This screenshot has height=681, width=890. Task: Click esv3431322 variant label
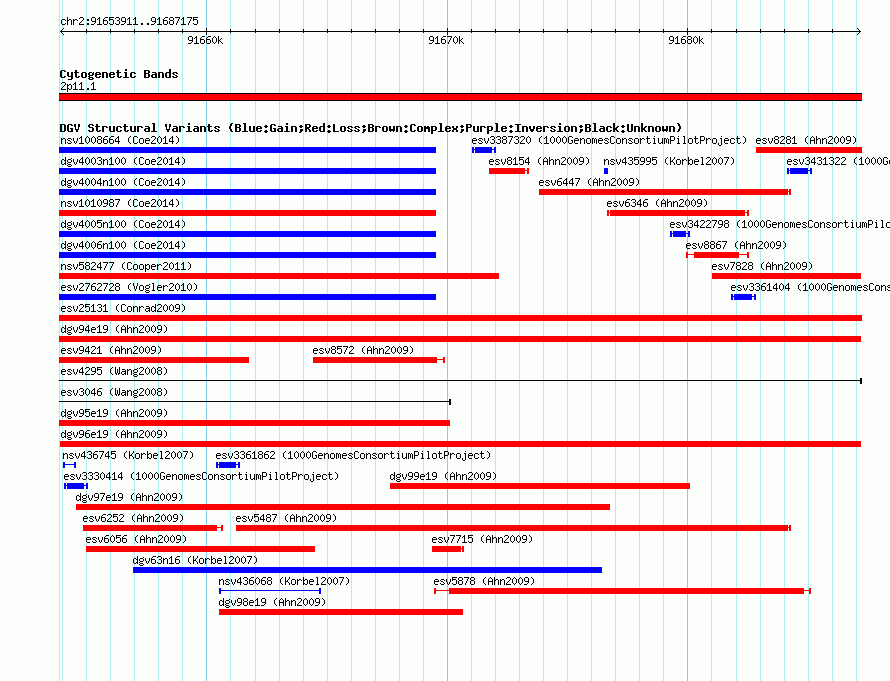tap(838, 161)
